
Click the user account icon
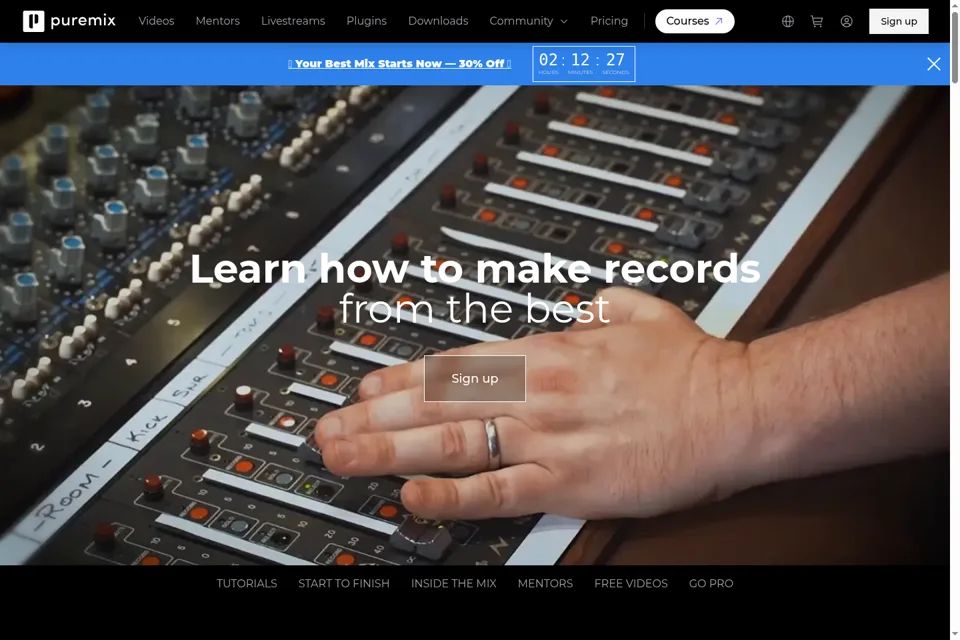(x=846, y=21)
